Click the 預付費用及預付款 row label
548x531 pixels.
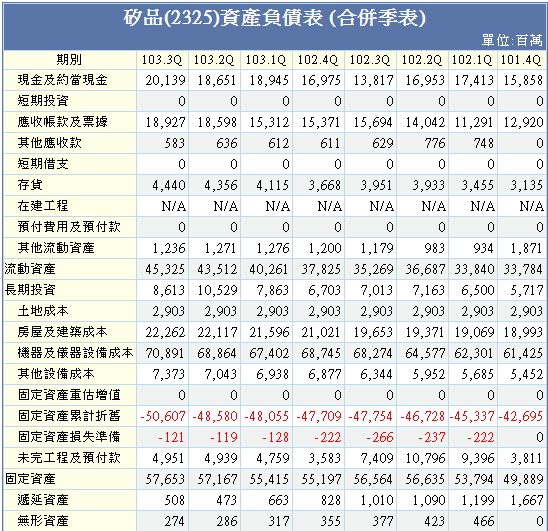pyautogui.click(x=69, y=227)
